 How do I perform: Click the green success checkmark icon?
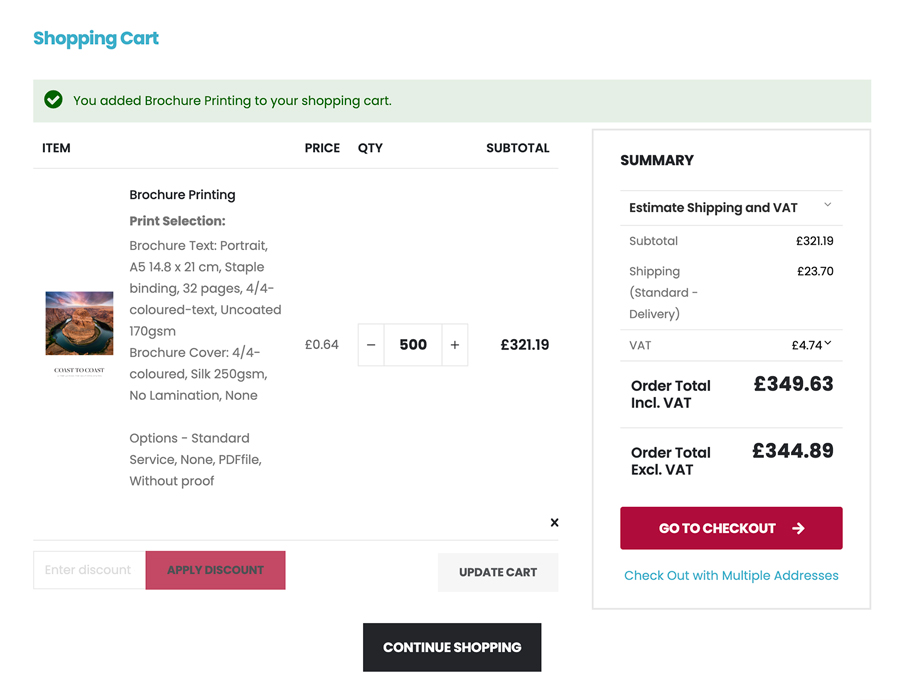54,100
